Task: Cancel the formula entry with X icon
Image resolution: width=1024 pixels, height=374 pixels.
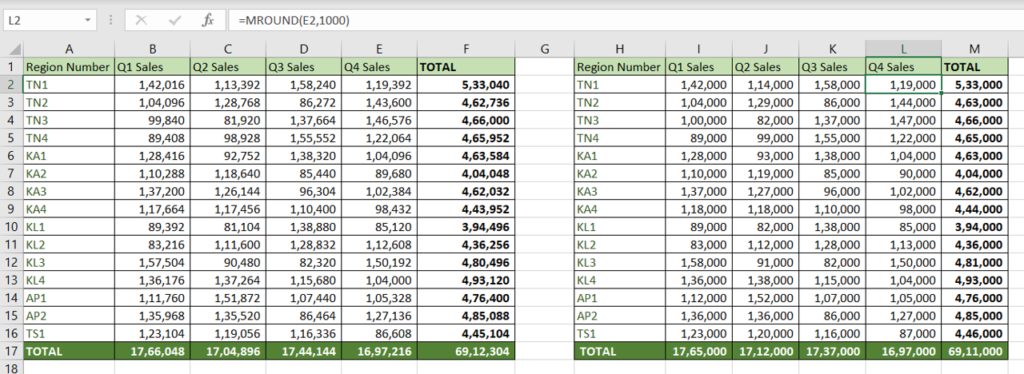Action: 140,20
